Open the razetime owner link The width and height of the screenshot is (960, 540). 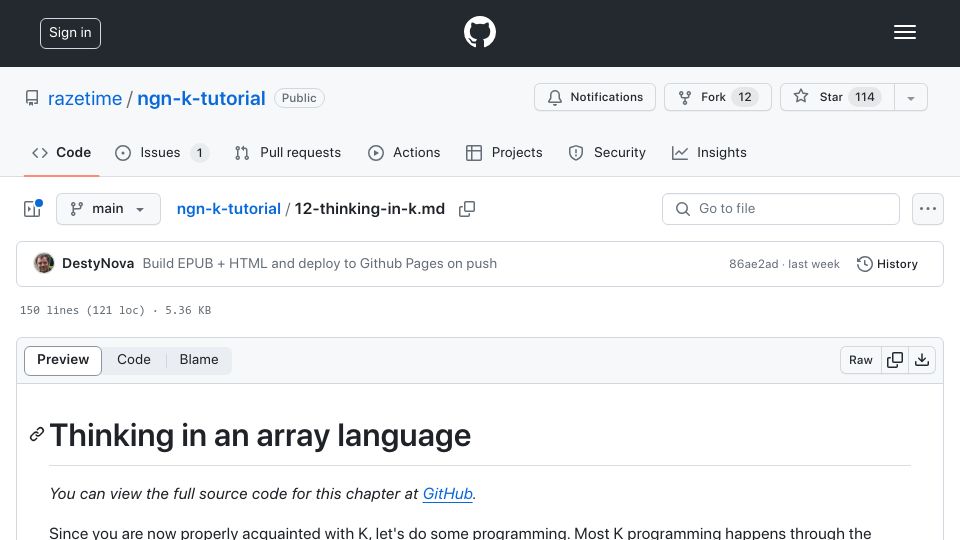[85, 98]
